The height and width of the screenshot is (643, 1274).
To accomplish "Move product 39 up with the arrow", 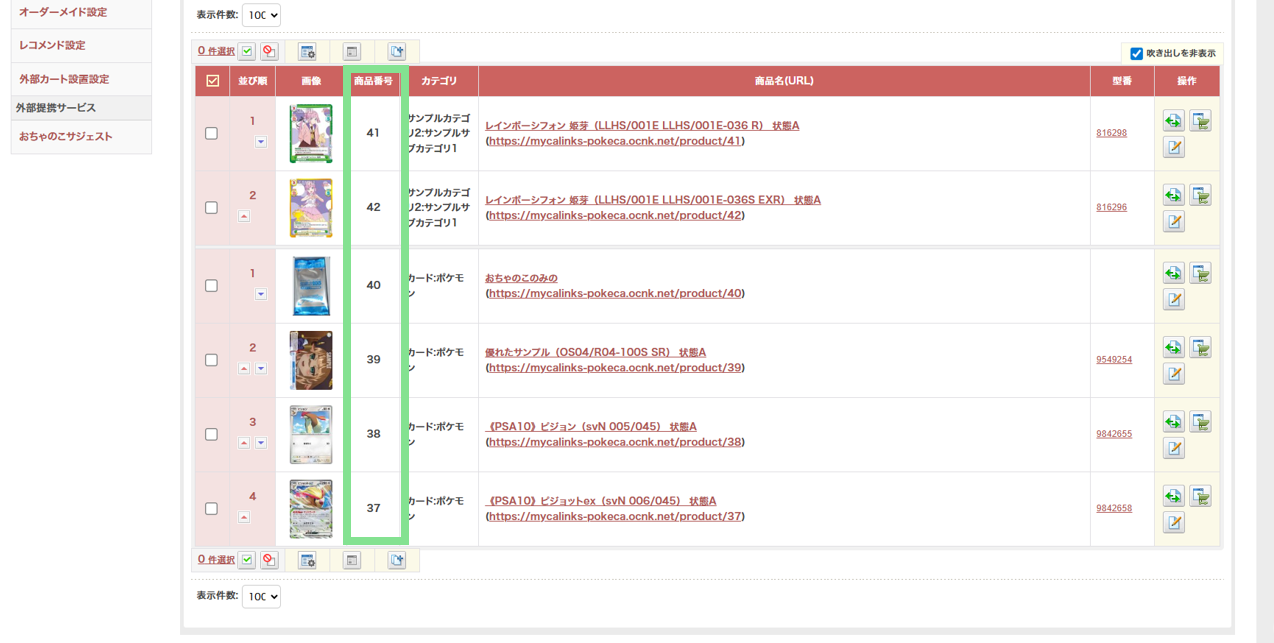I will [x=244, y=368].
